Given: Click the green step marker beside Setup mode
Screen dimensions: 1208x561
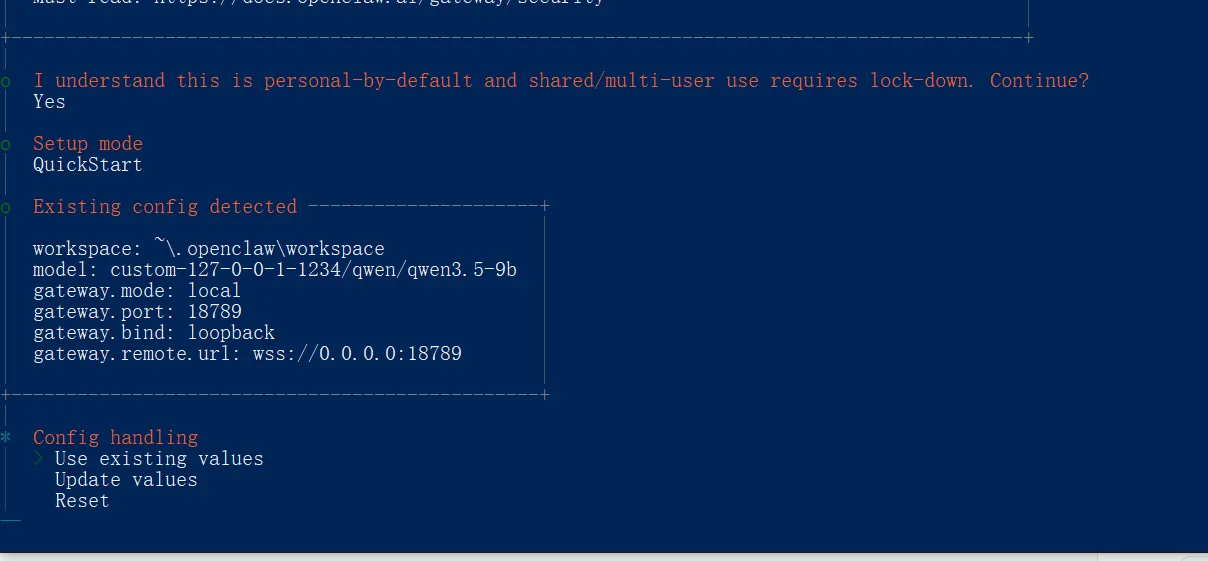Looking at the screenshot, I should click(6, 144).
